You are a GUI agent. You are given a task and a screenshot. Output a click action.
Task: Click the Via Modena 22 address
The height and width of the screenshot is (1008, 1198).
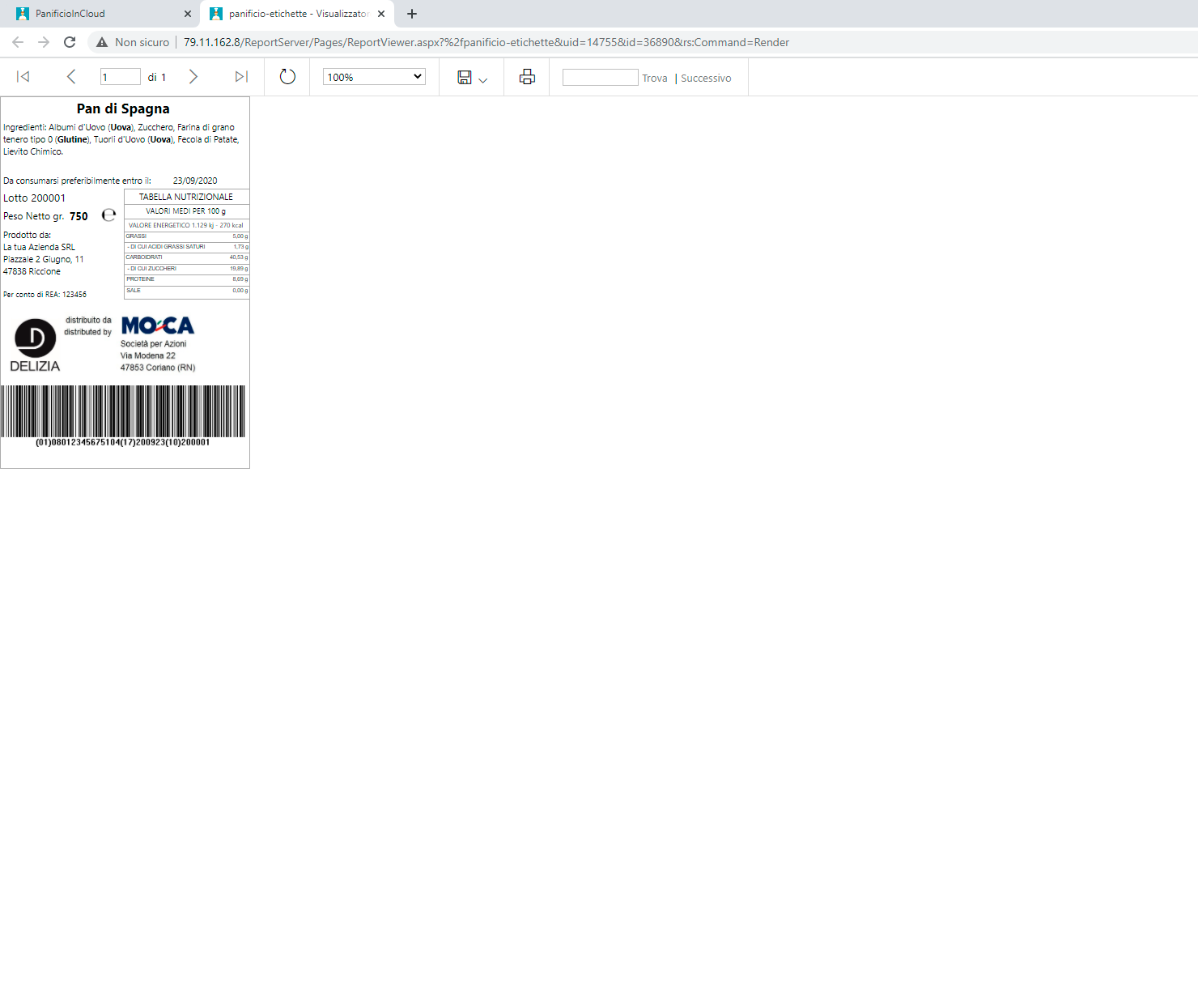(148, 355)
